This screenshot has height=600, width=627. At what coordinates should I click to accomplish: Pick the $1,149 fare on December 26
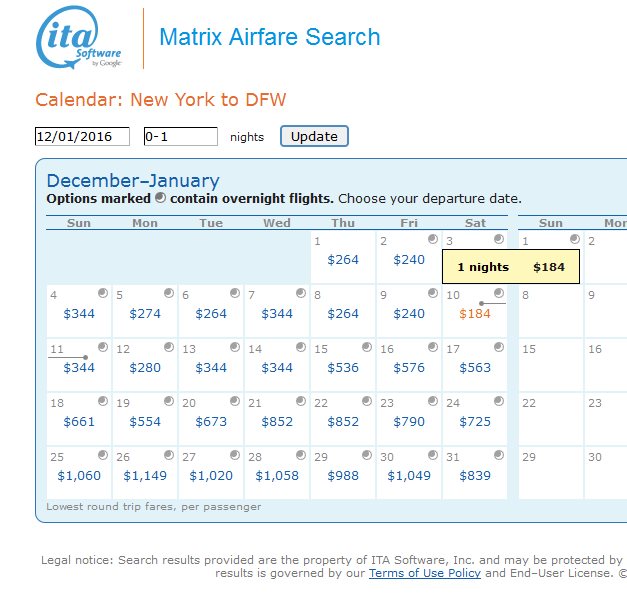(145, 476)
